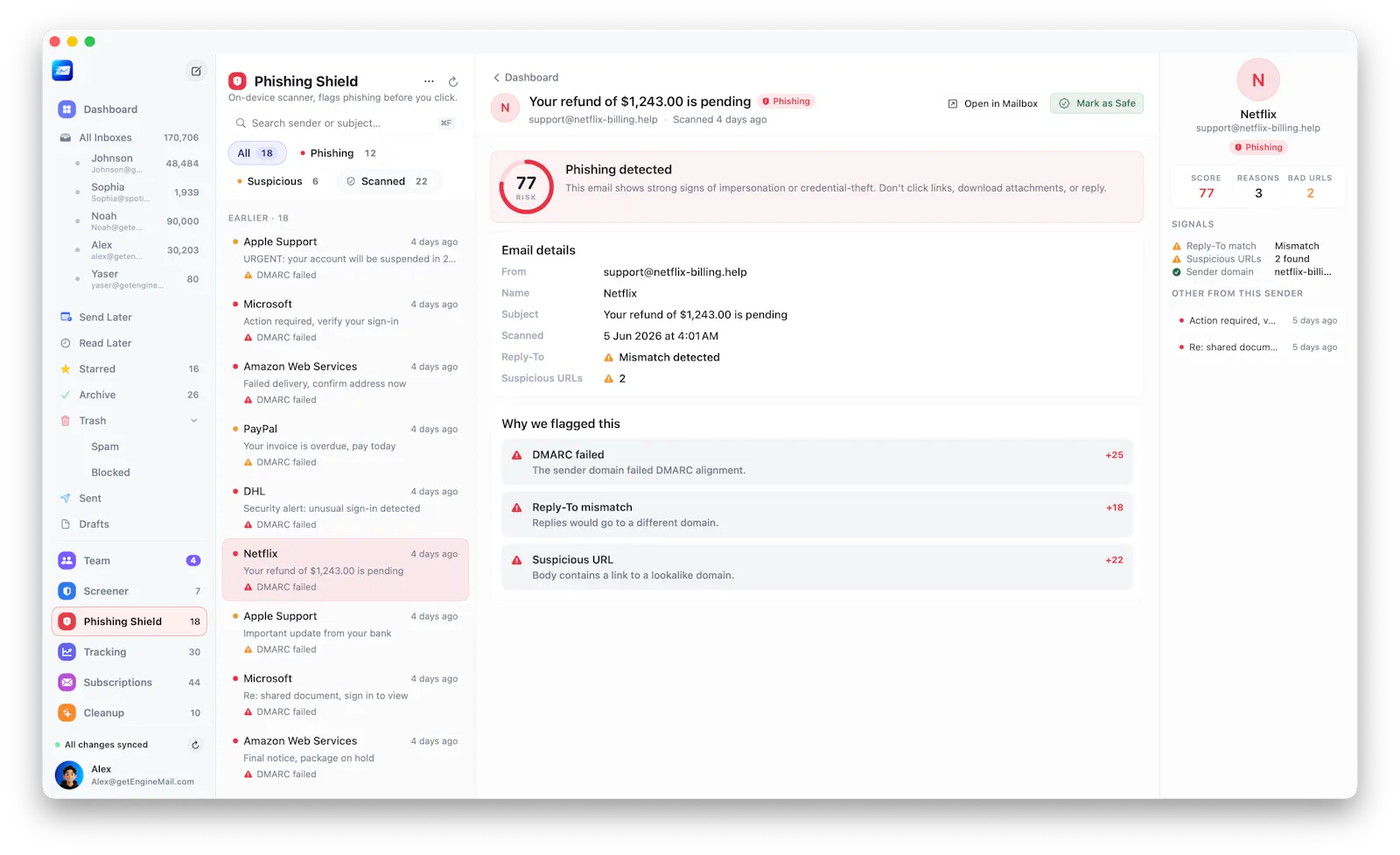Click the Reply-To mismatch reason row
This screenshot has height=855, width=1400.
click(x=816, y=515)
